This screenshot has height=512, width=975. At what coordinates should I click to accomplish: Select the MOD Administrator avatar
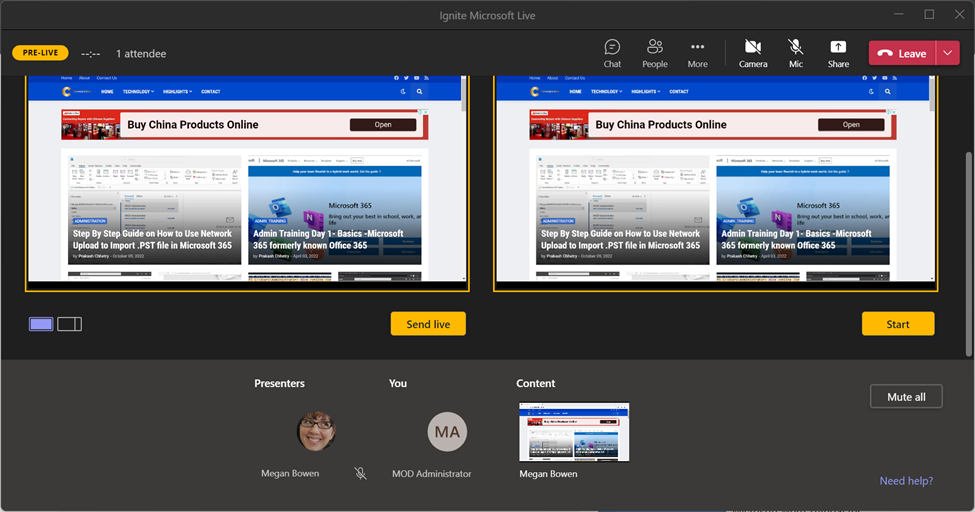tap(447, 432)
